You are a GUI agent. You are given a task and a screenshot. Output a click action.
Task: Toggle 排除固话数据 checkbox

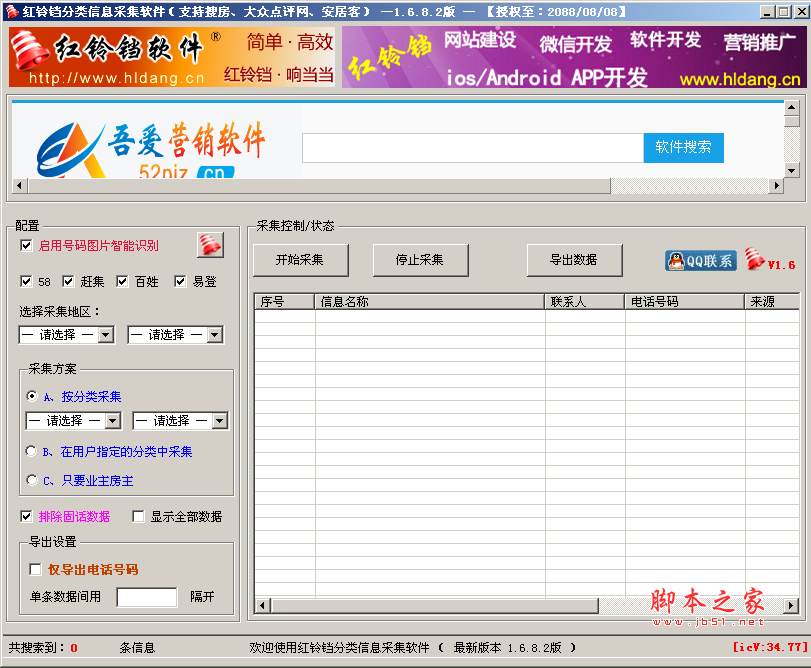point(26,516)
